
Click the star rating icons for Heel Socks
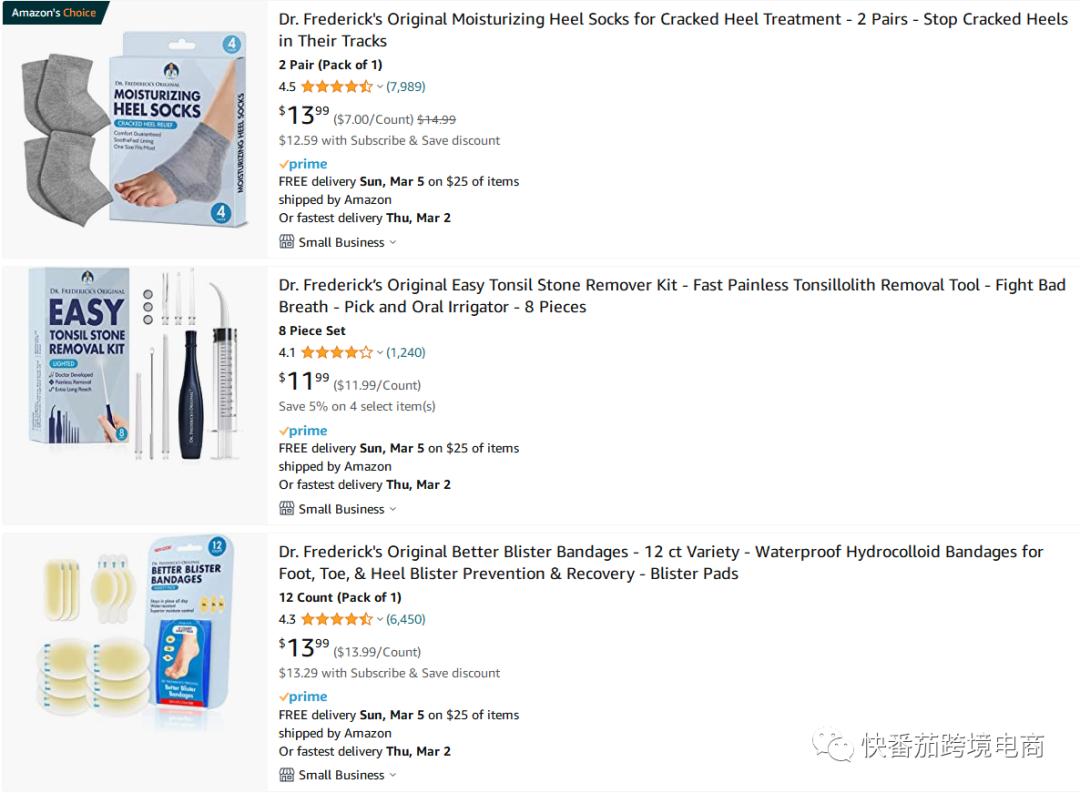336,87
